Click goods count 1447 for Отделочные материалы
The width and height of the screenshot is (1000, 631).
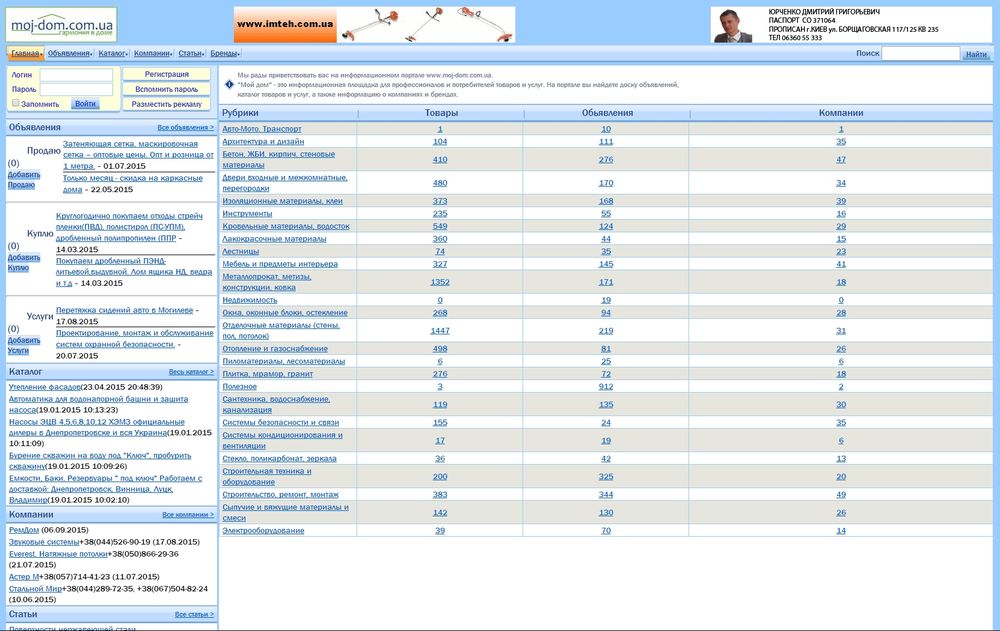coord(440,330)
